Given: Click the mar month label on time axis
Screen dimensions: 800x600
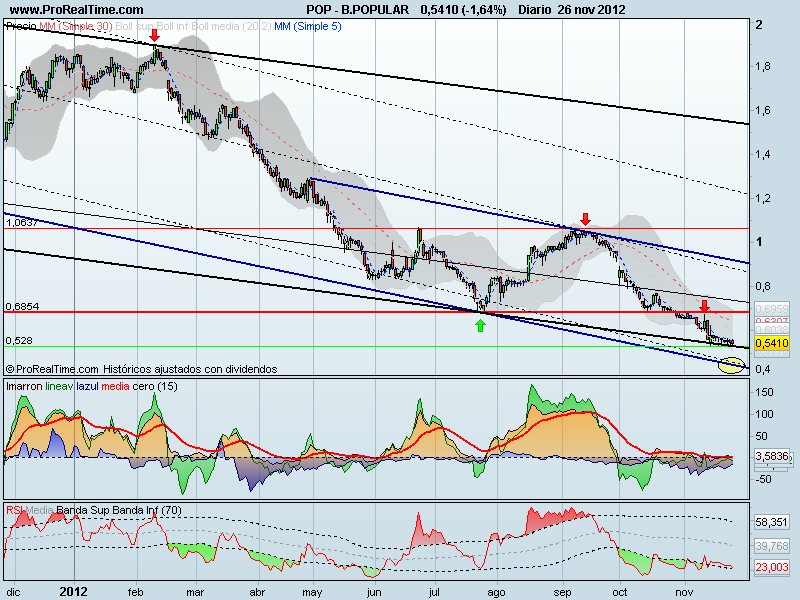Looking at the screenshot, I should click(x=195, y=592).
